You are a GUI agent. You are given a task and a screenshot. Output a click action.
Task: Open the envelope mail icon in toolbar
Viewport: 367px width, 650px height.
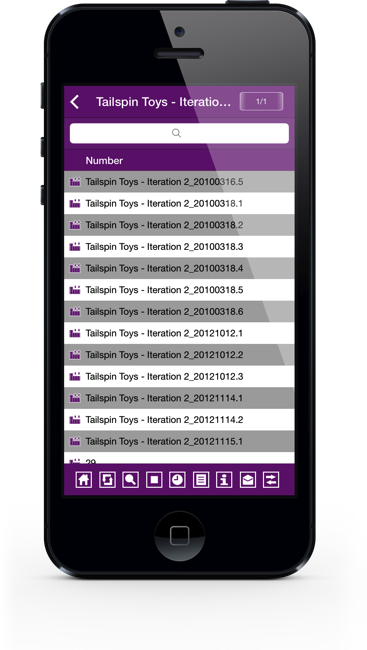pos(248,480)
